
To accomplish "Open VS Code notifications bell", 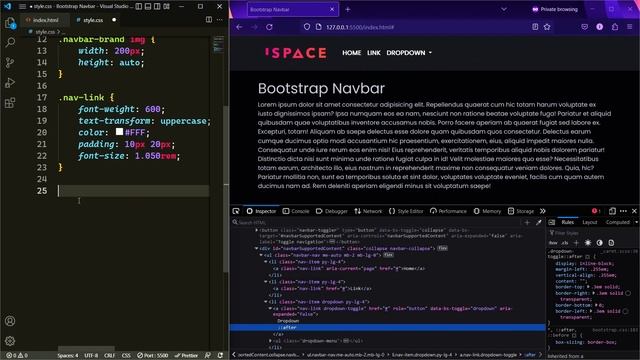I will 220,356.
